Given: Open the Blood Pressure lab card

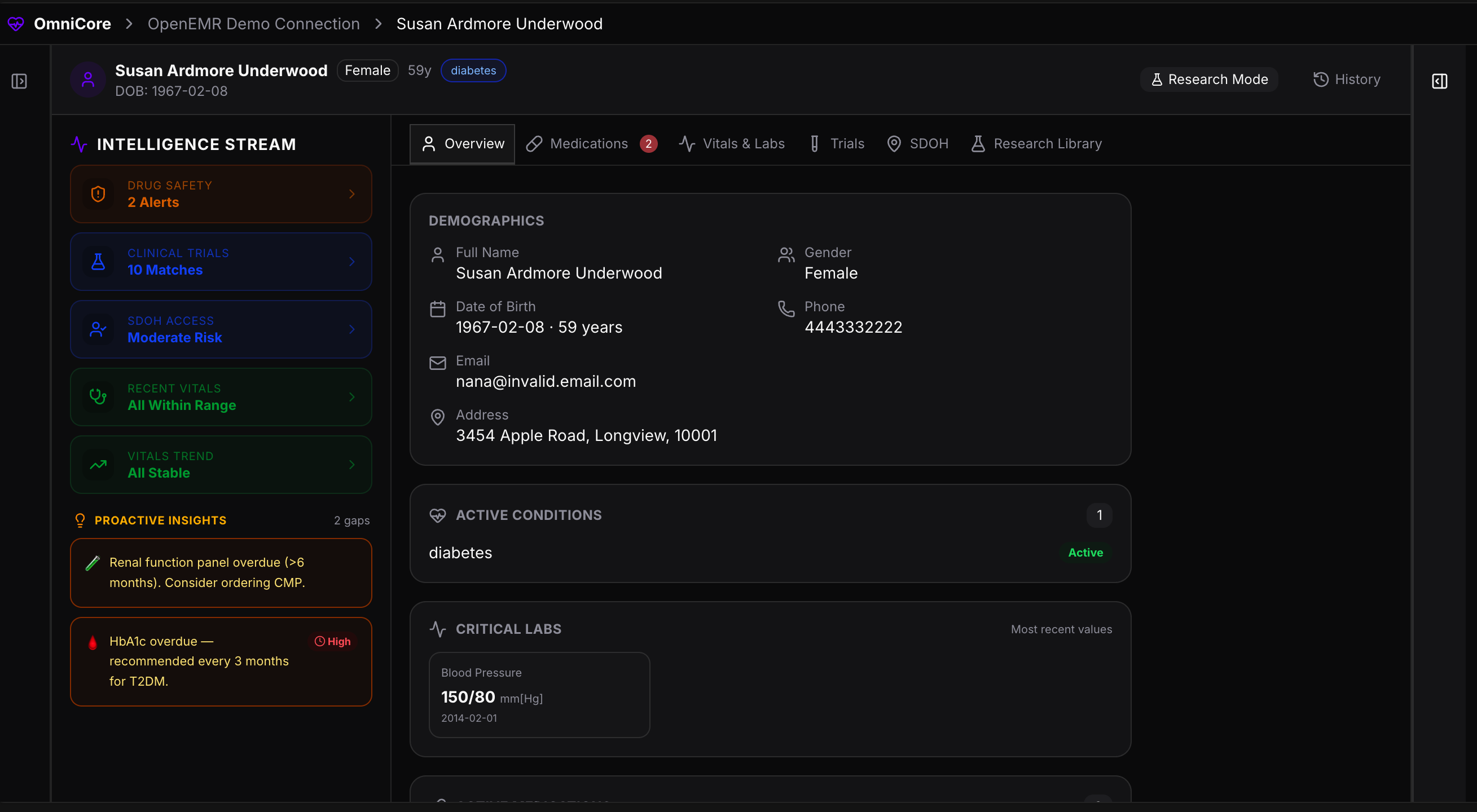Looking at the screenshot, I should pyautogui.click(x=539, y=695).
